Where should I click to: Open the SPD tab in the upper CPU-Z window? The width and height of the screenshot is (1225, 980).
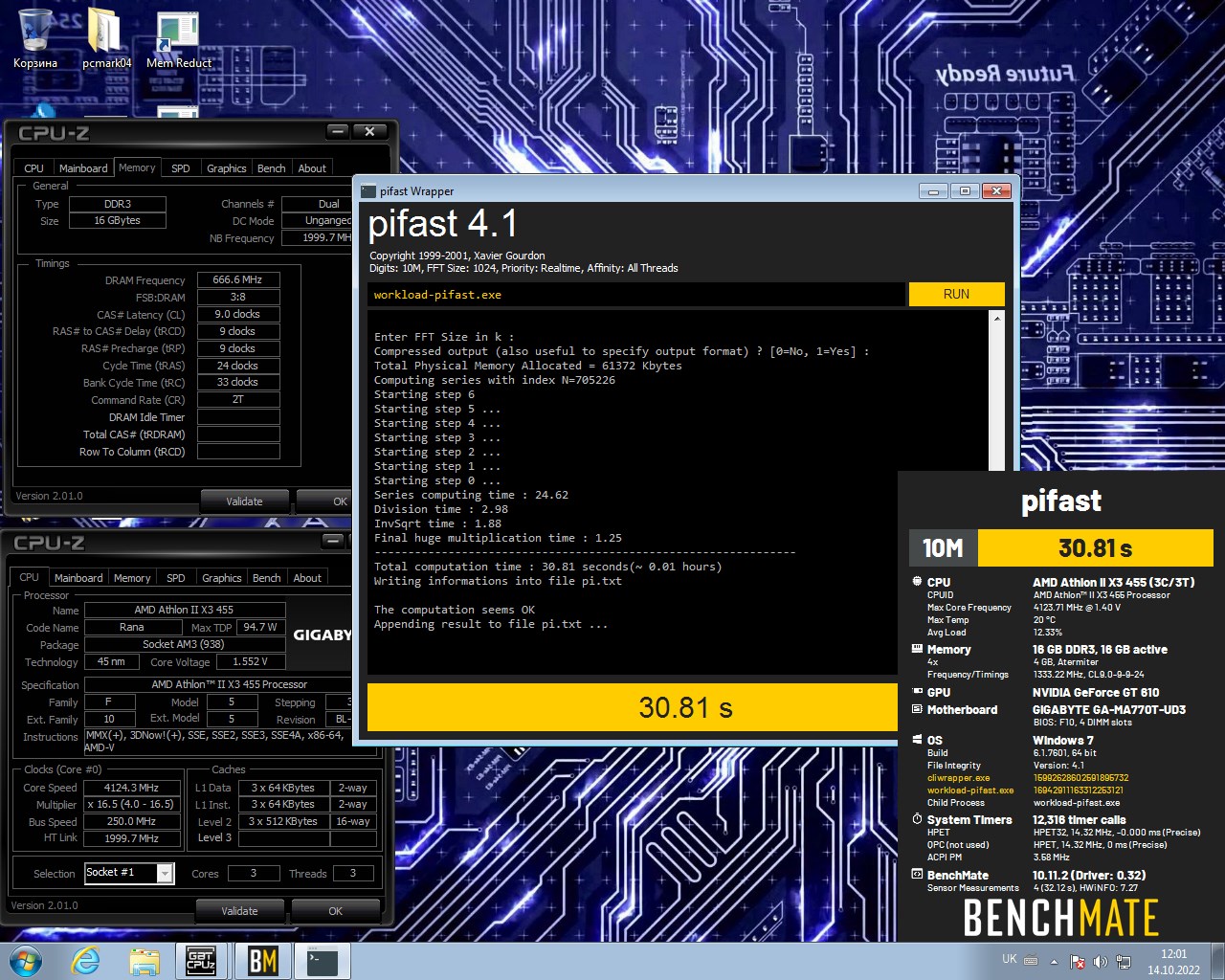[181, 168]
